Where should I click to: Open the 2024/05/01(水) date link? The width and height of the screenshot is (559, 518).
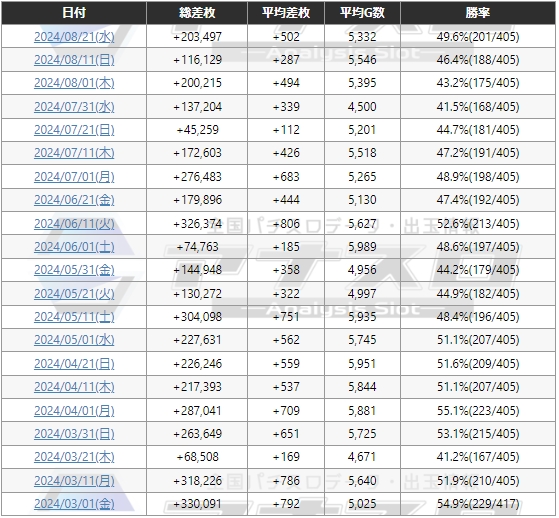click(74, 340)
